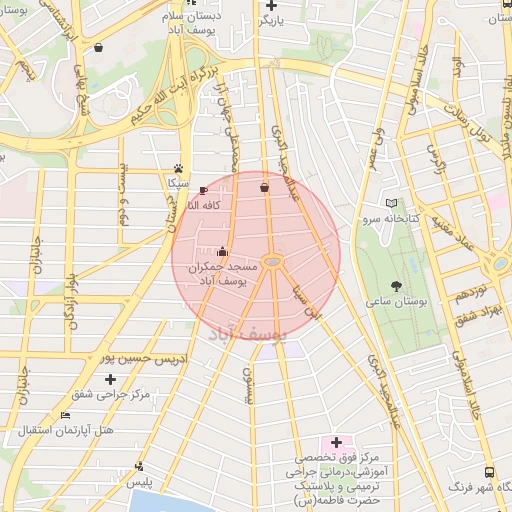This screenshot has height=512, width=512.
Task: Select the bus stop icon near شهر فرنگ
Action: click(489, 472)
